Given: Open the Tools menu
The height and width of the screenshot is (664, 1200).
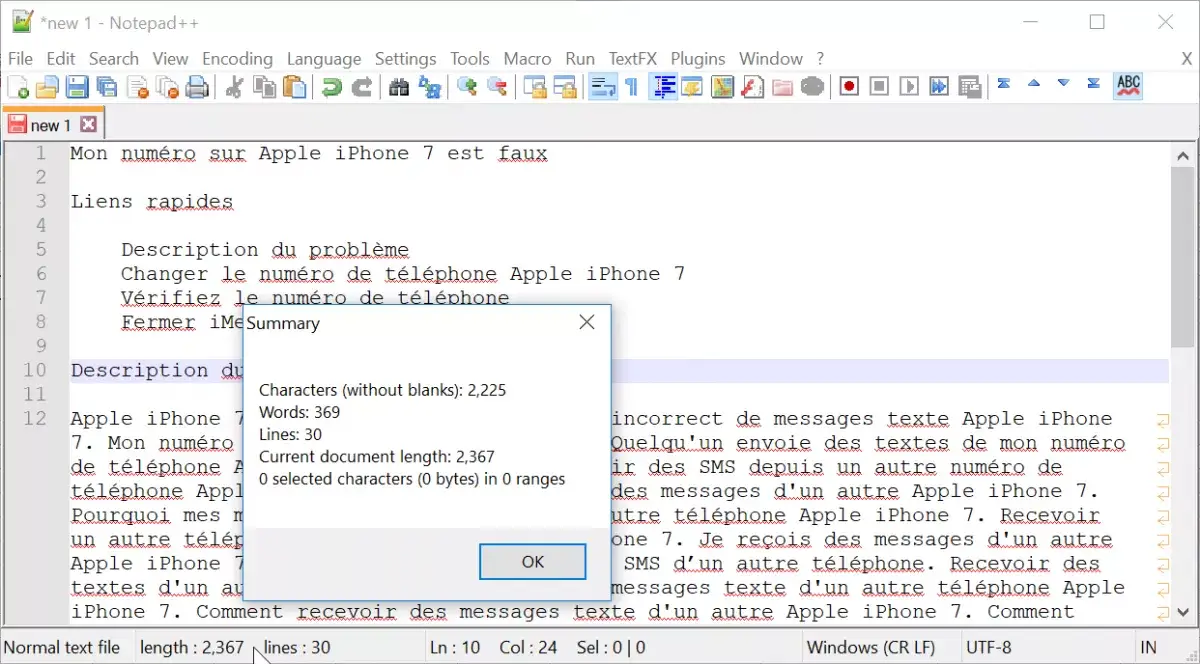Looking at the screenshot, I should 470,59.
